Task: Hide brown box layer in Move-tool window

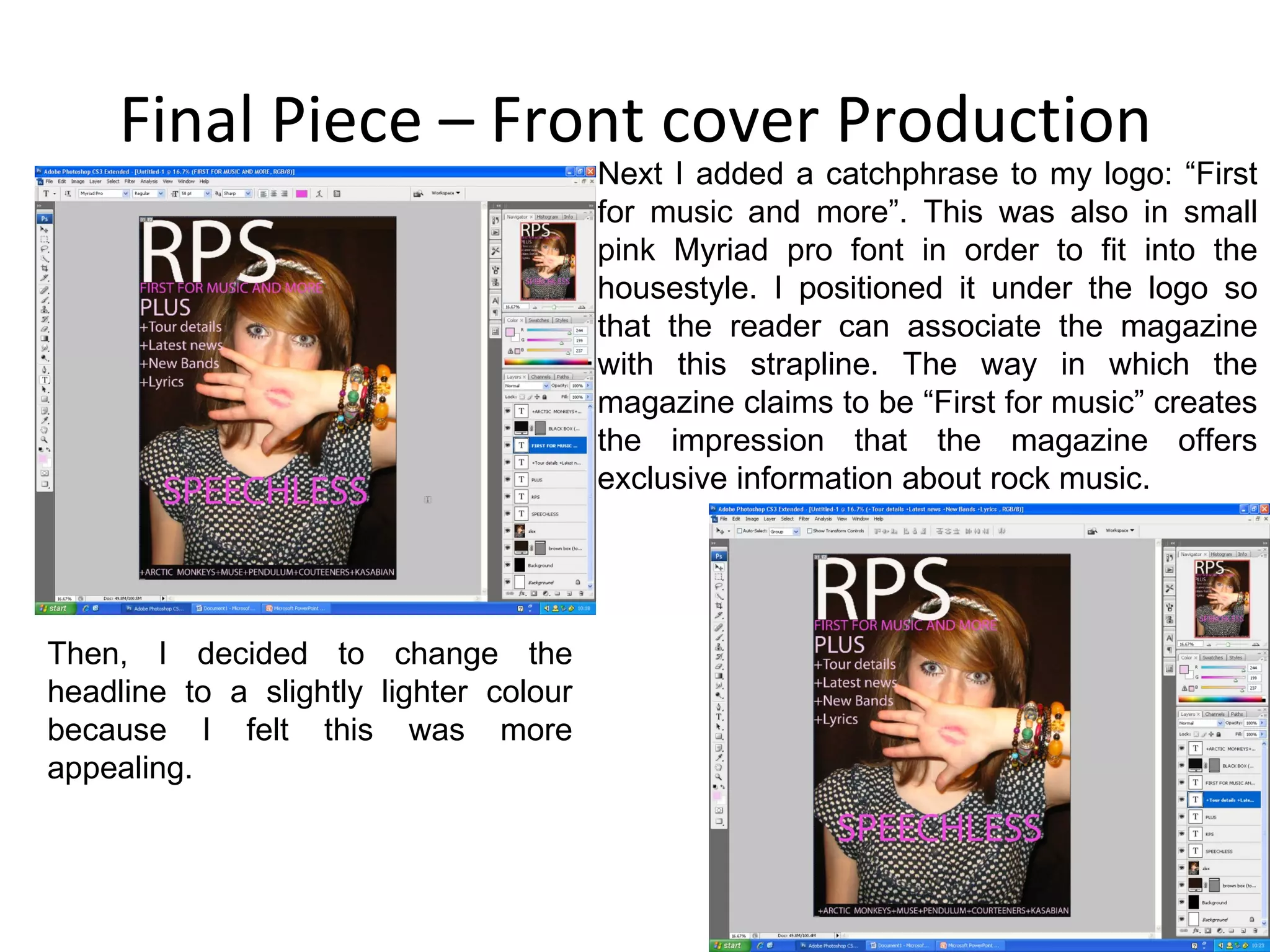Action: [x=1182, y=886]
